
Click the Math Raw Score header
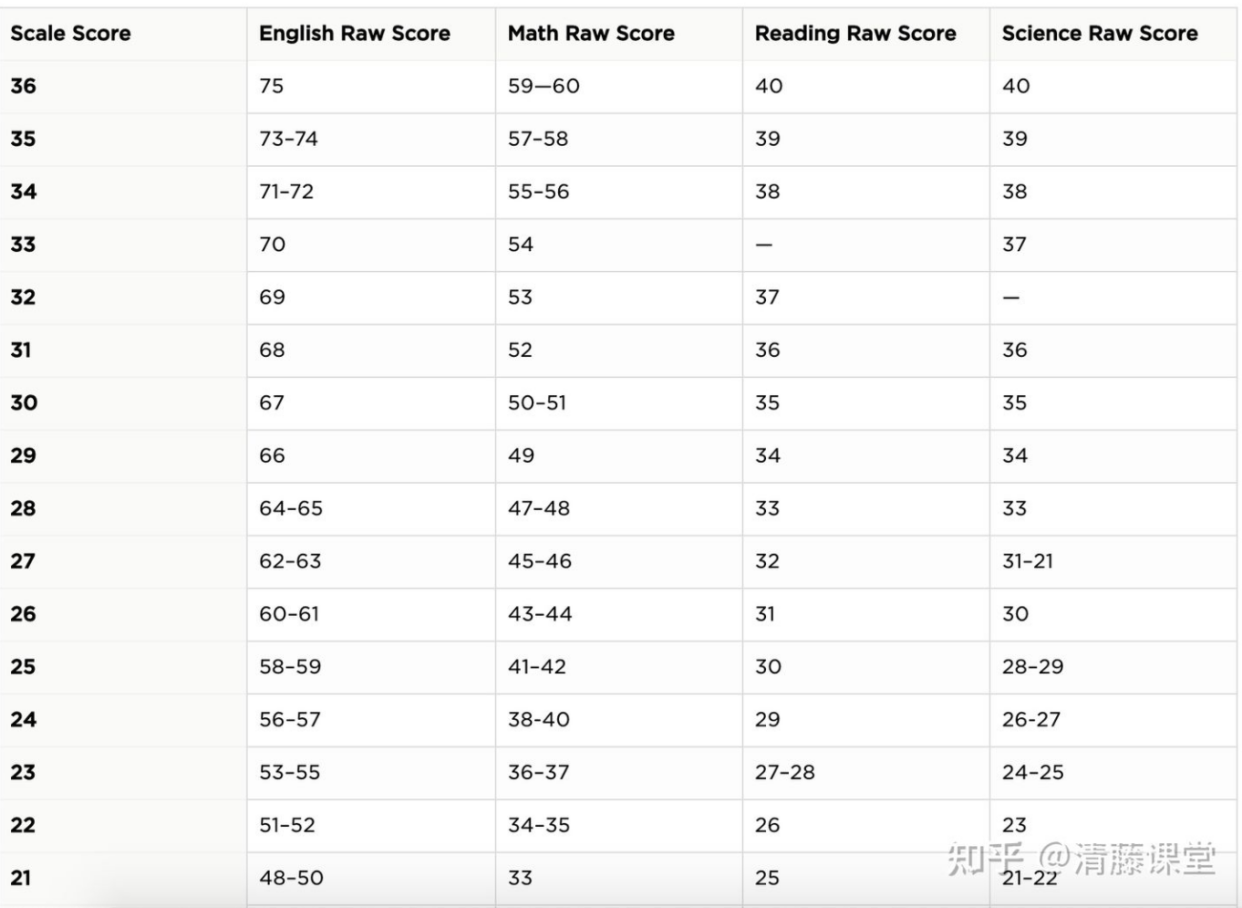(x=591, y=33)
